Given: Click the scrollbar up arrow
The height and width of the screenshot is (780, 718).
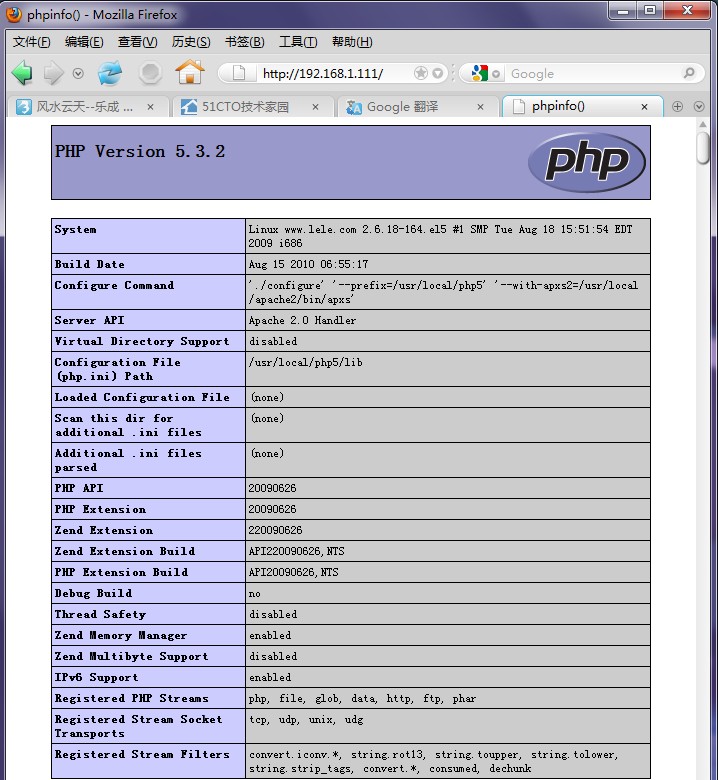Looking at the screenshot, I should click(x=703, y=124).
